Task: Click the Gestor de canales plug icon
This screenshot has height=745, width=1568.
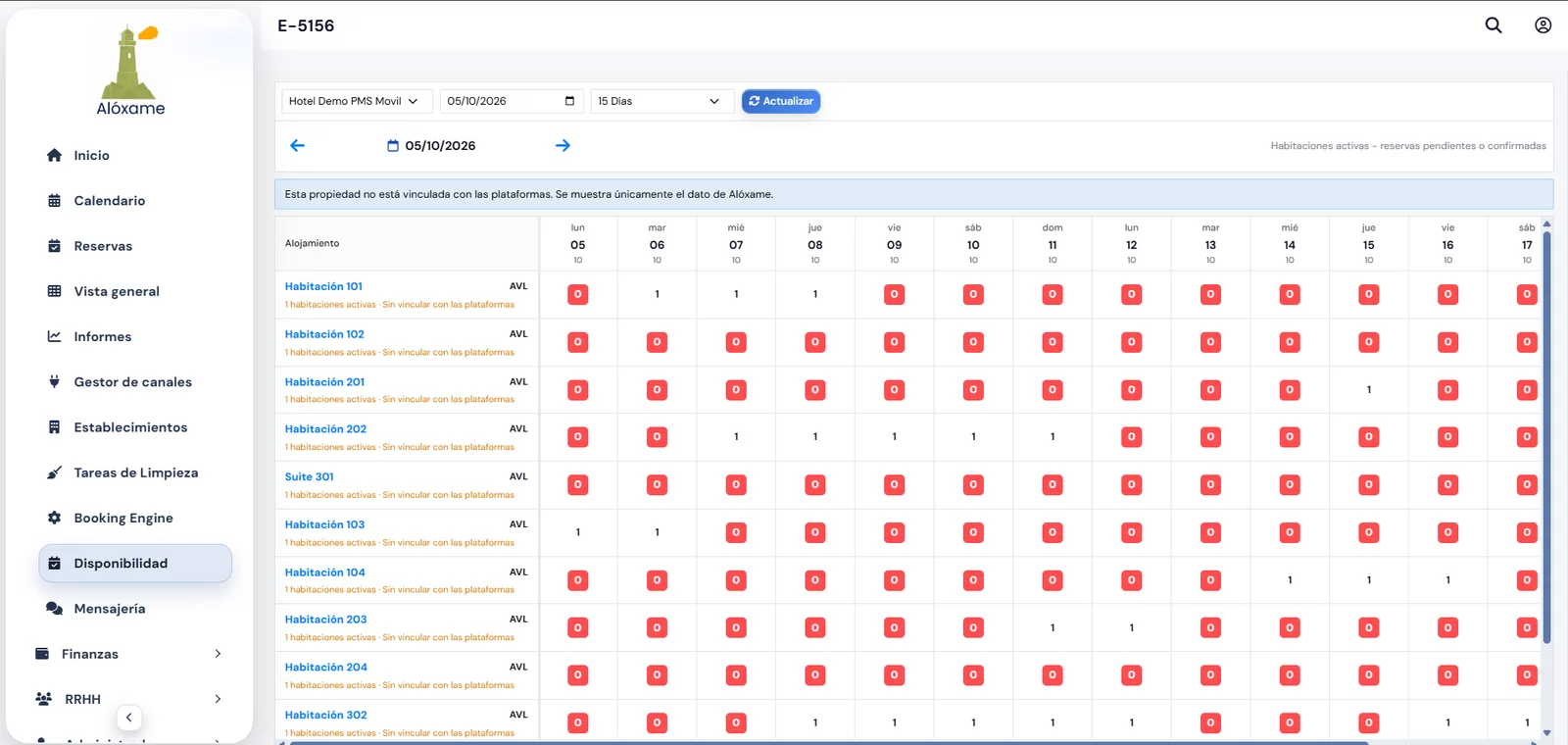Action: click(54, 381)
